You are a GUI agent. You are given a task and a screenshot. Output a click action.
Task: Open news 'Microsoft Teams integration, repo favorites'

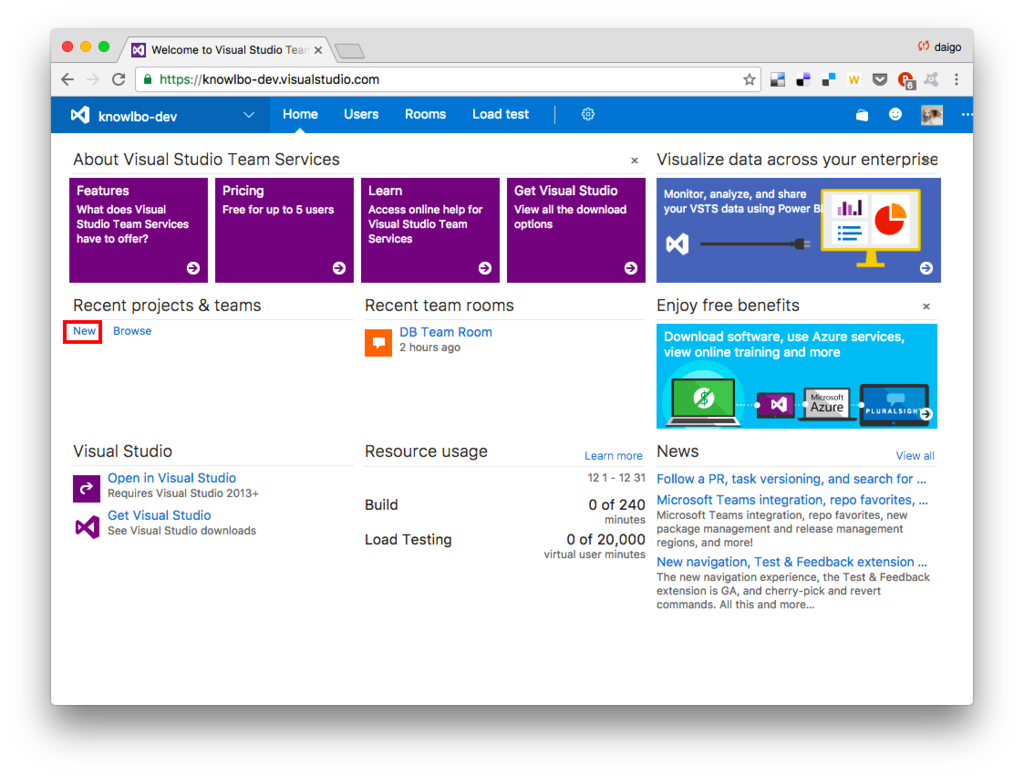[792, 500]
